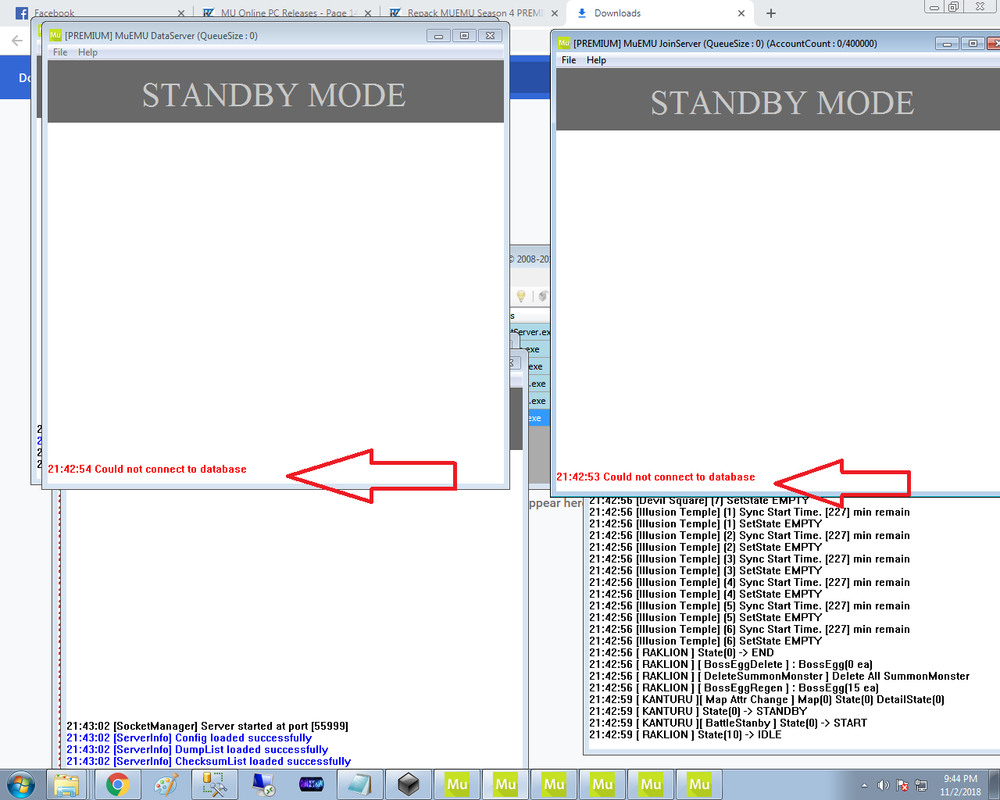Open Windows Explorer from the taskbar
The width and height of the screenshot is (1000, 800).
click(x=67, y=785)
